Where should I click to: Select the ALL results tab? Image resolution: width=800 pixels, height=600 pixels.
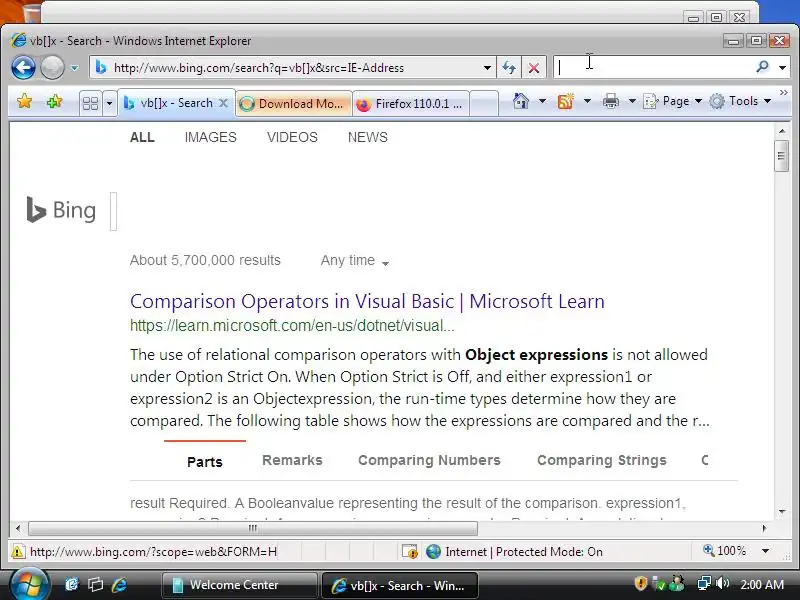click(142, 137)
